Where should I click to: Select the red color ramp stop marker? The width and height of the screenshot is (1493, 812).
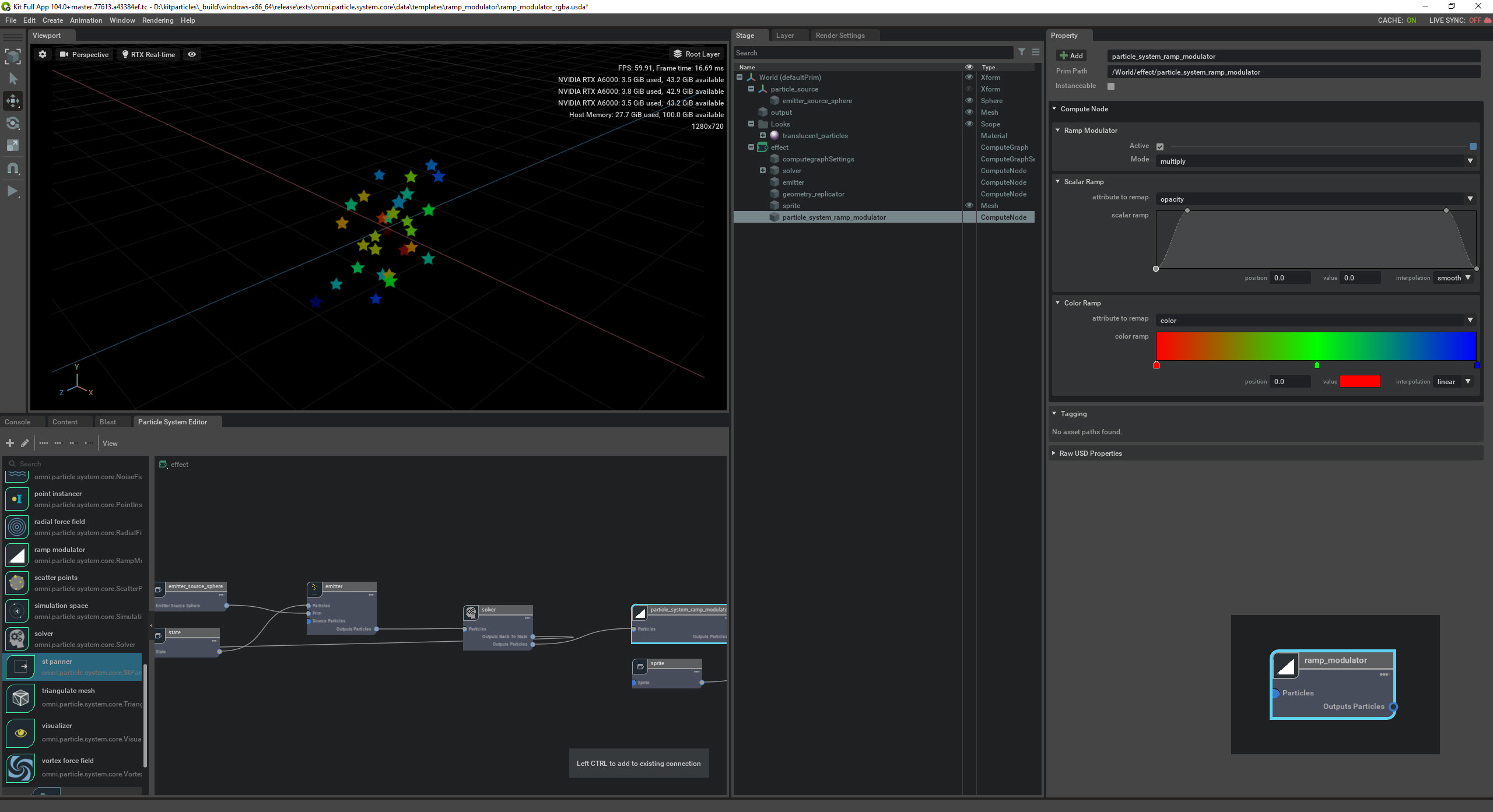(x=1156, y=365)
